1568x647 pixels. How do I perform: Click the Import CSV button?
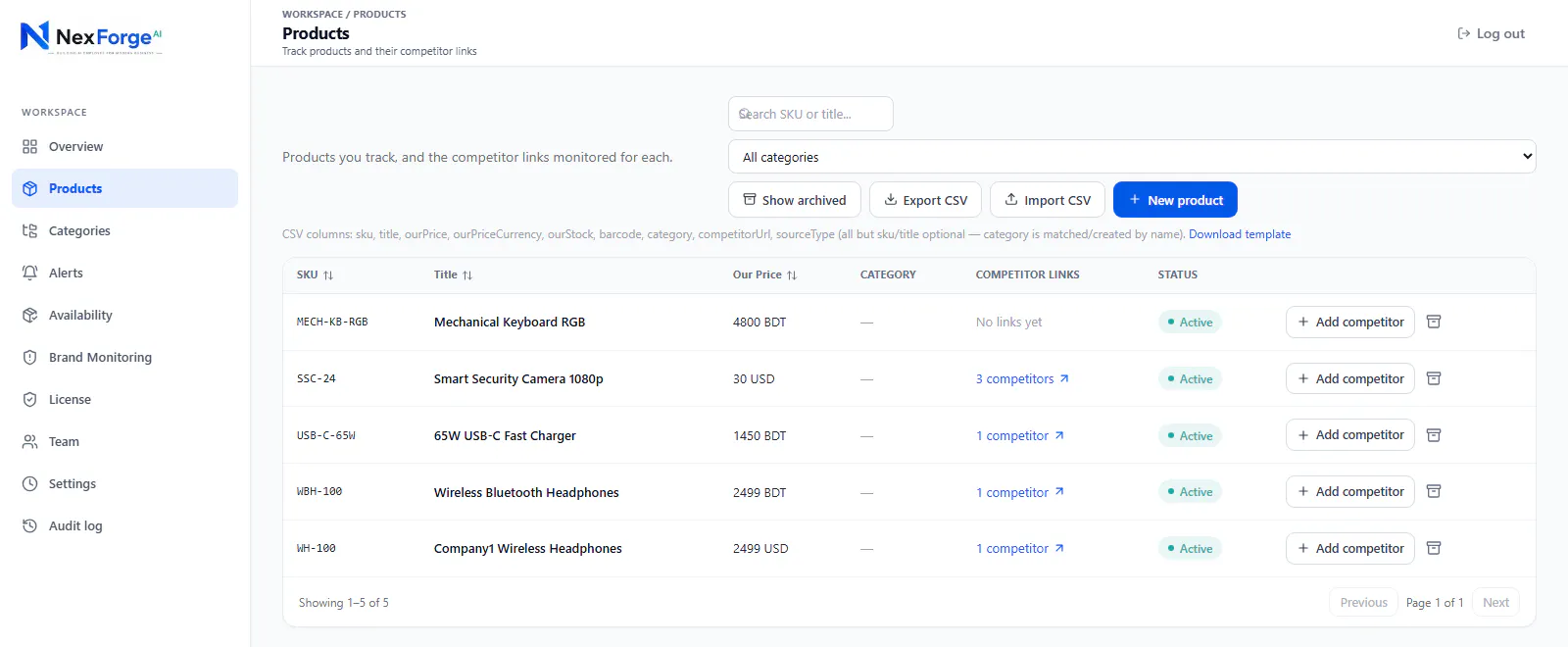(1048, 200)
